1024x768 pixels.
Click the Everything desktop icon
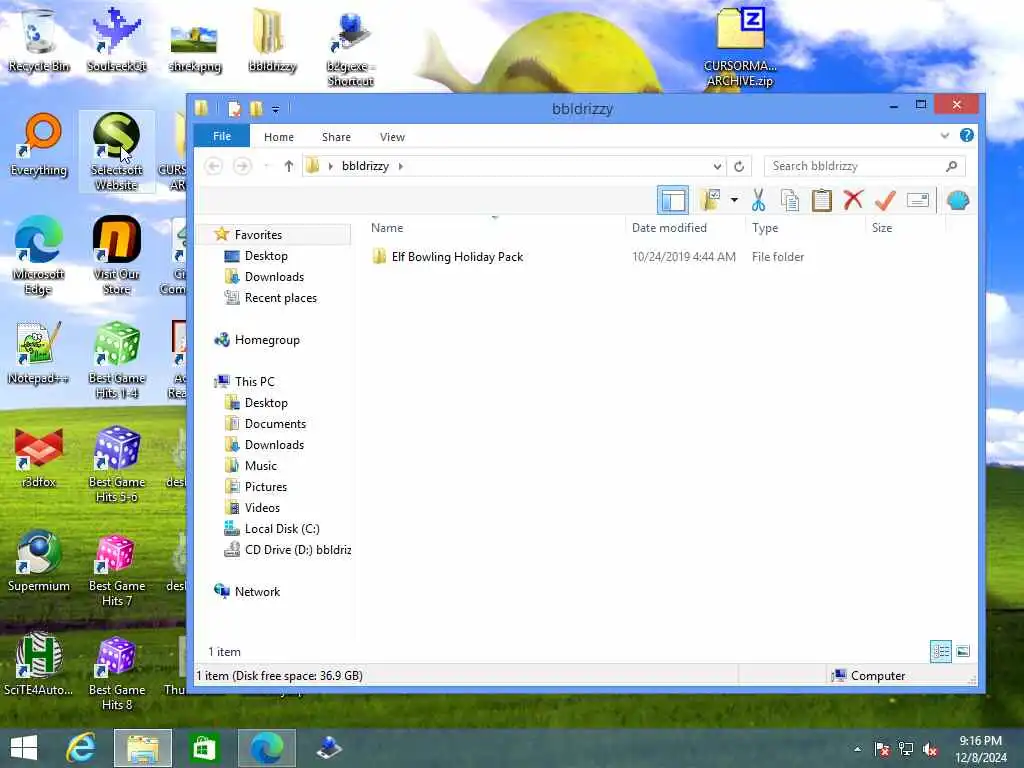pos(39,145)
